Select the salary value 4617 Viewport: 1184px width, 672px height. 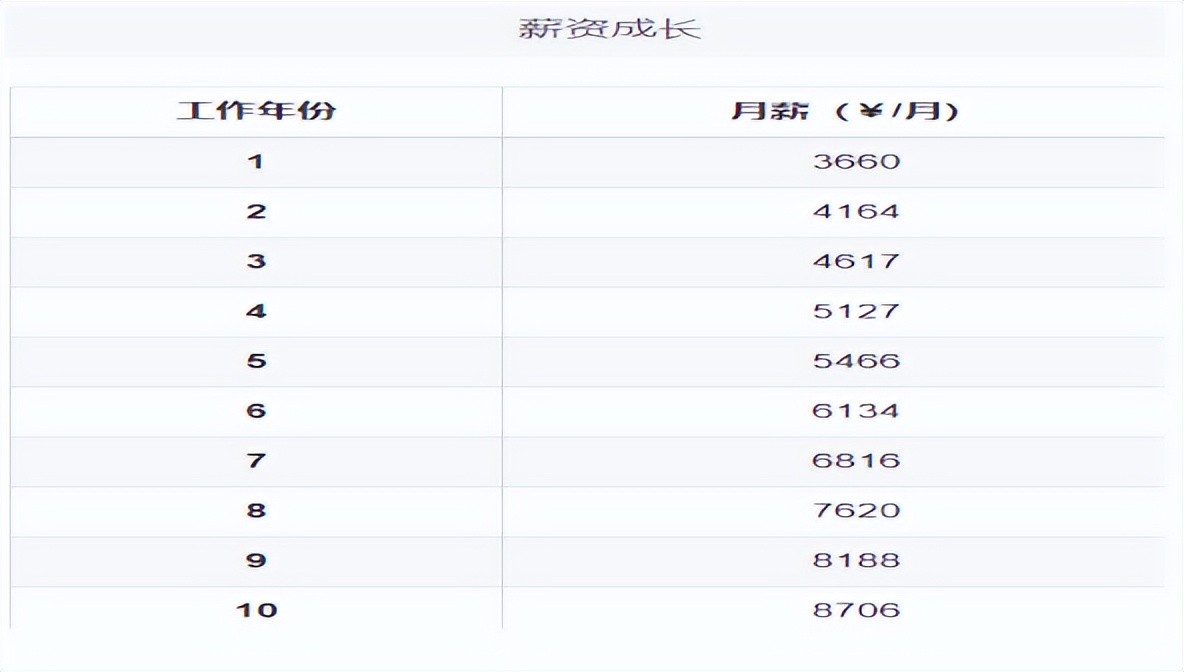click(856, 261)
